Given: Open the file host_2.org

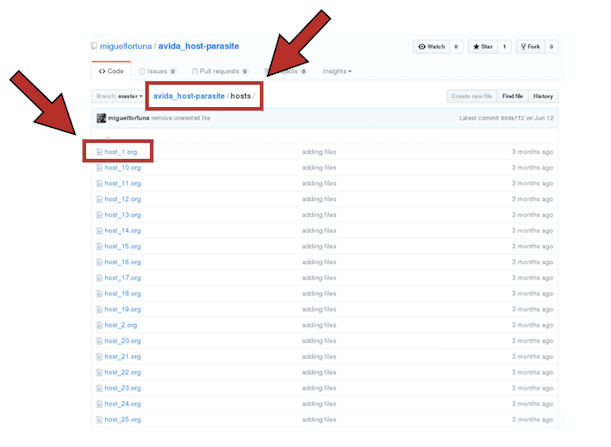Looking at the screenshot, I should 121,325.
